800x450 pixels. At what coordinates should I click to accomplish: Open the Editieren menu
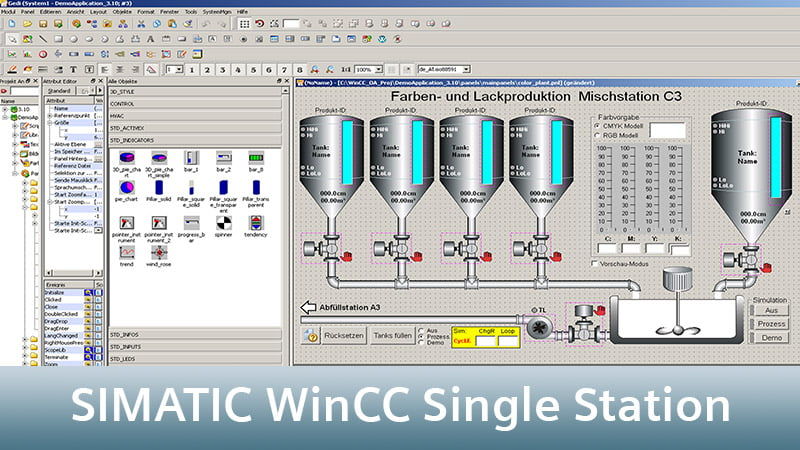point(51,11)
